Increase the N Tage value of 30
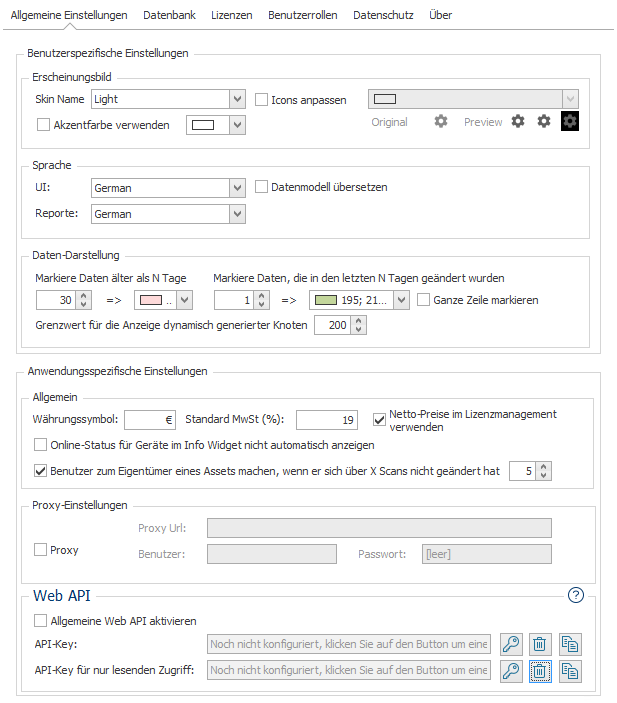The image size is (617, 703). [84, 296]
